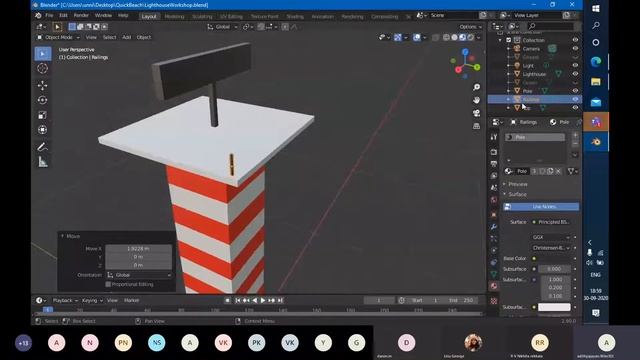Open the viewport Add menu
Viewport: 640px width, 360px height.
127,37
